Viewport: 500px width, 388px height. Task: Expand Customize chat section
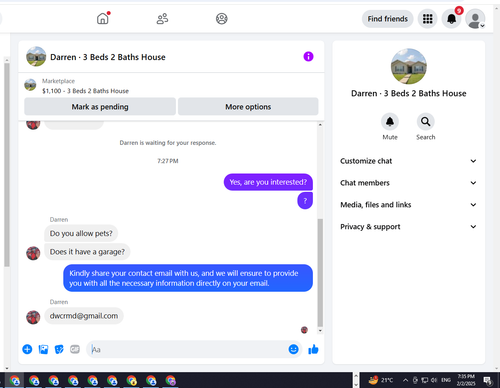(408, 161)
